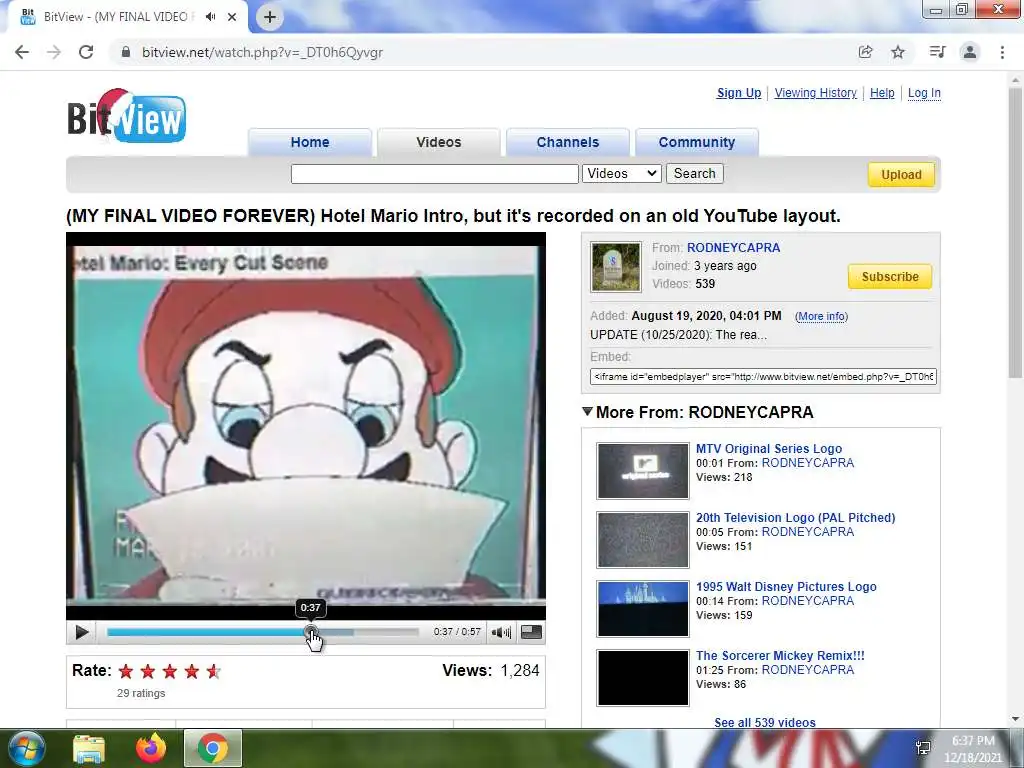The height and width of the screenshot is (768, 1024).
Task: Click the video seek bar handle
Action: click(x=311, y=632)
